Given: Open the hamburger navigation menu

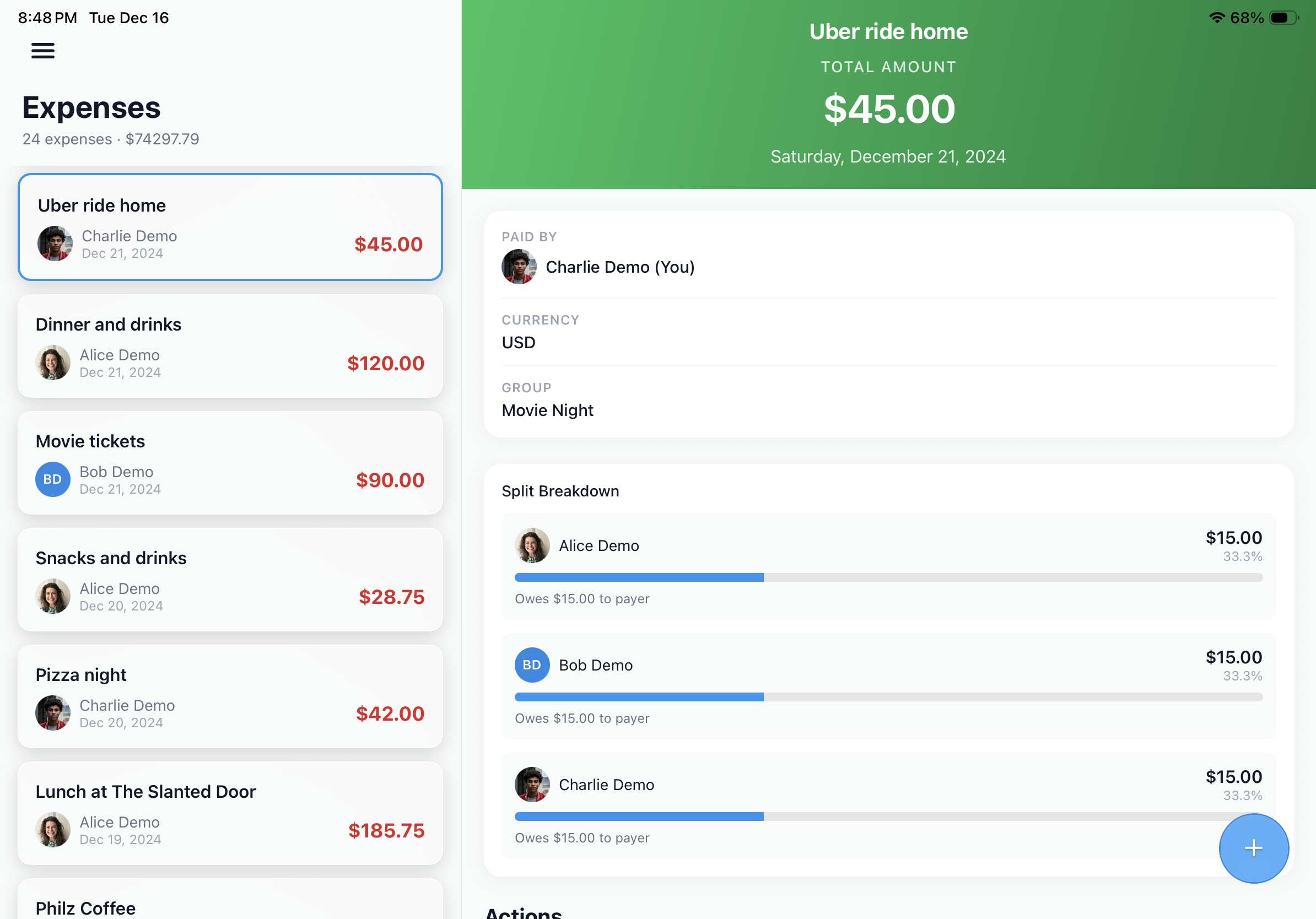Looking at the screenshot, I should point(43,51).
